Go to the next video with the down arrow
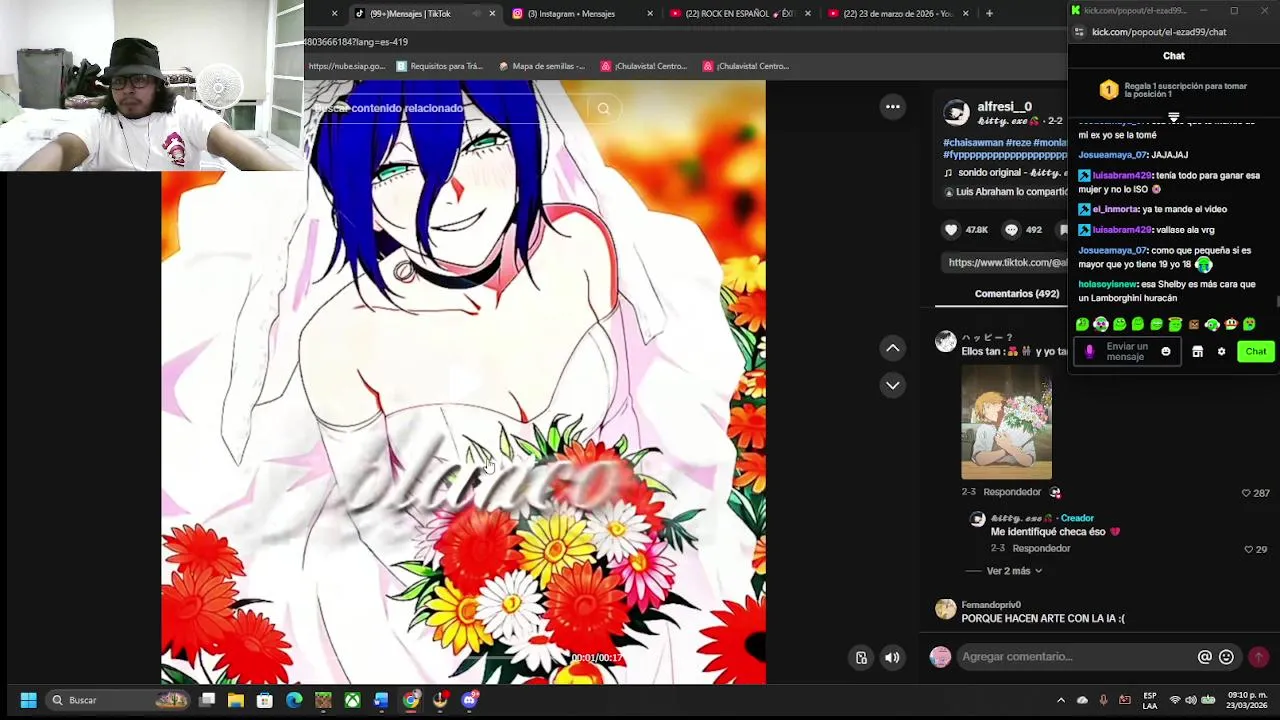The height and width of the screenshot is (720, 1280). coord(892,385)
